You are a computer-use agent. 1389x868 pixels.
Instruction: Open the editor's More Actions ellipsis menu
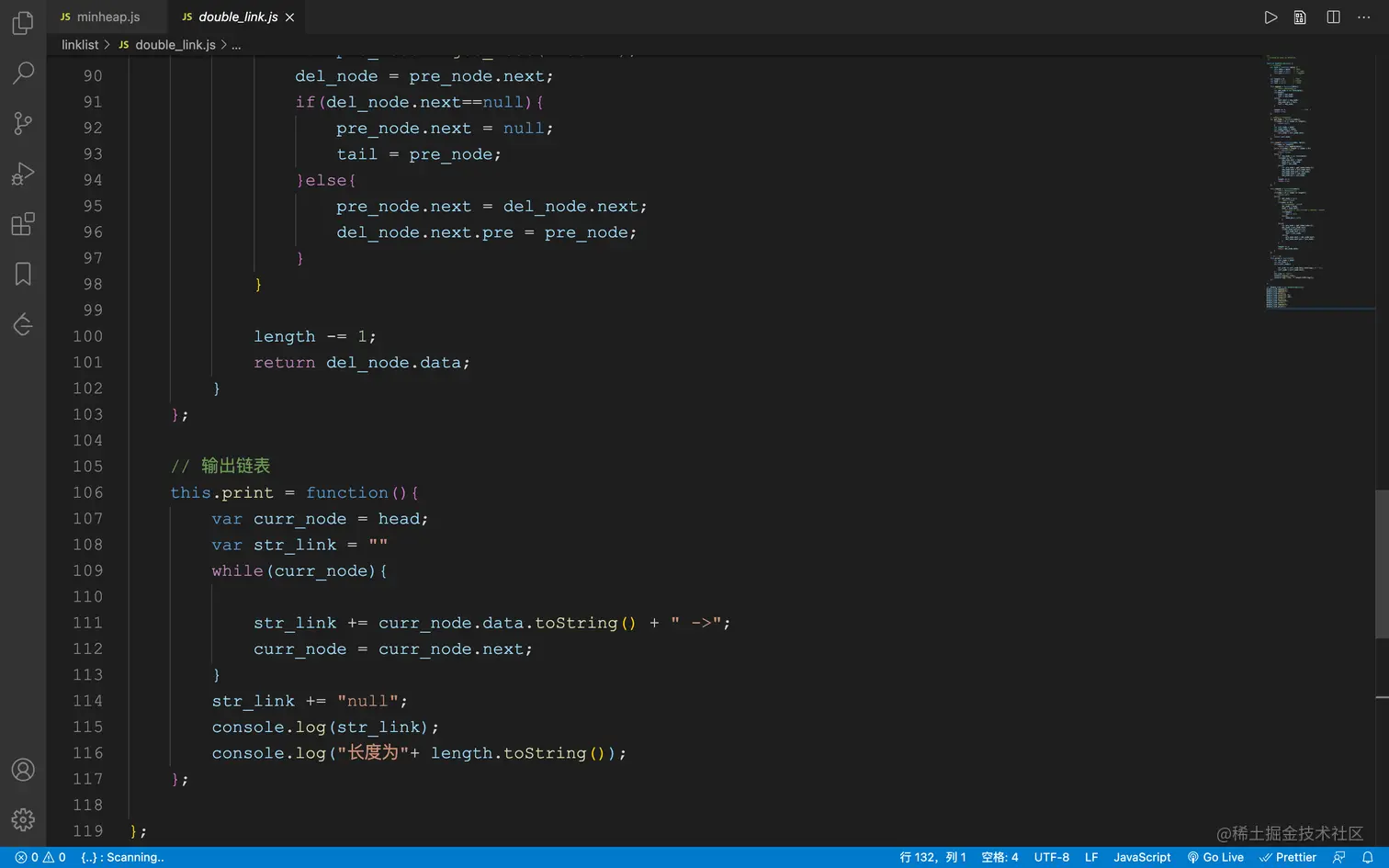(x=1363, y=17)
